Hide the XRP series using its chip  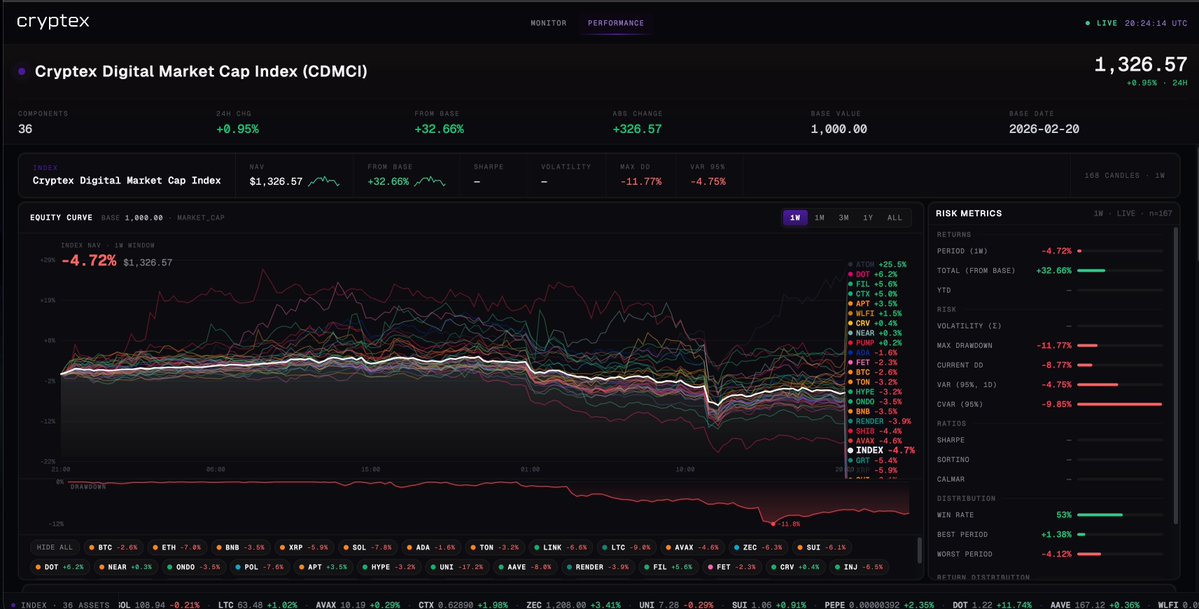coord(303,548)
